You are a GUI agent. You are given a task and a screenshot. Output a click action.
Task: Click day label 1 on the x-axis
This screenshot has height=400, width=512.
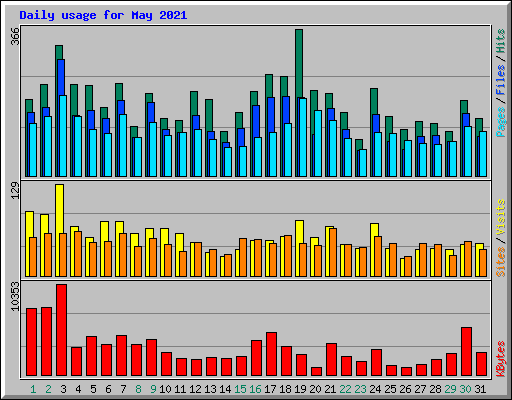pyautogui.click(x=33, y=389)
